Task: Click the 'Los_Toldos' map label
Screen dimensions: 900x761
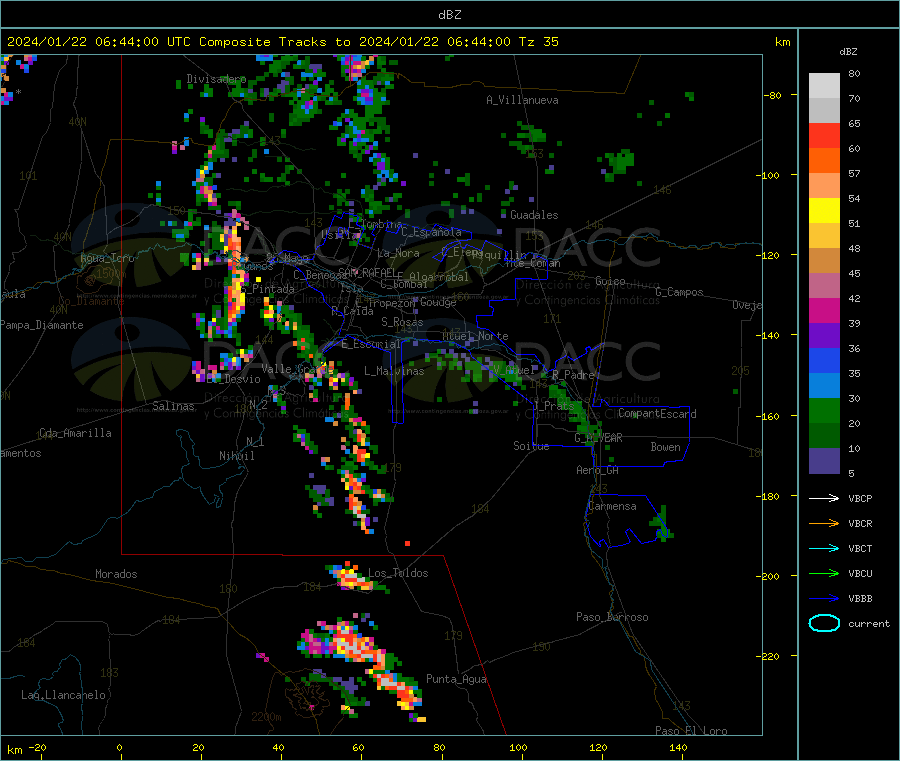Action: (x=398, y=573)
